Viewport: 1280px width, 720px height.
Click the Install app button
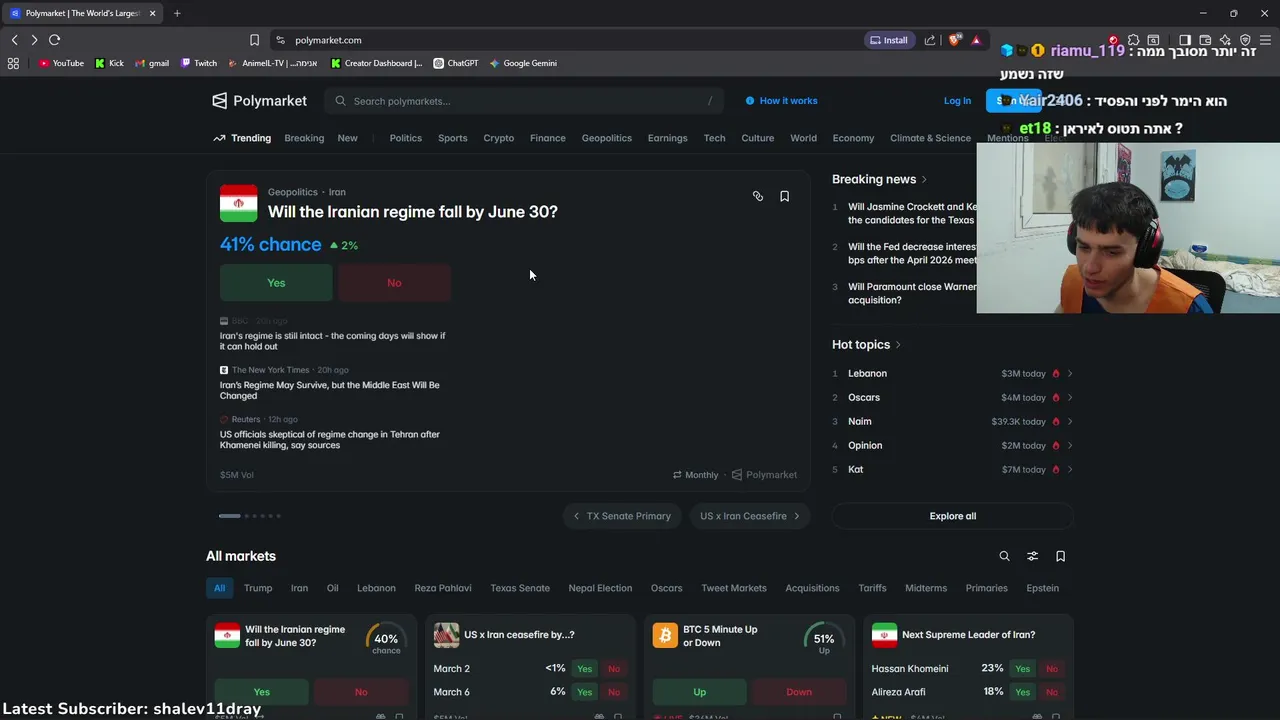click(x=889, y=40)
